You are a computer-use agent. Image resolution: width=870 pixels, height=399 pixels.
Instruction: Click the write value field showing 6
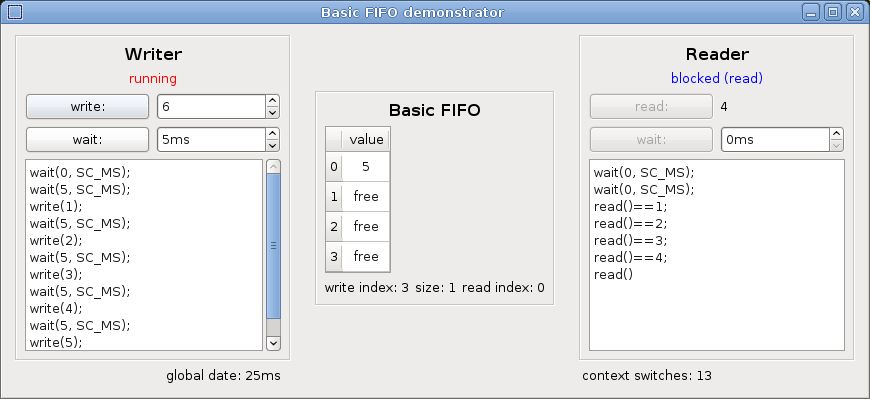pos(212,107)
